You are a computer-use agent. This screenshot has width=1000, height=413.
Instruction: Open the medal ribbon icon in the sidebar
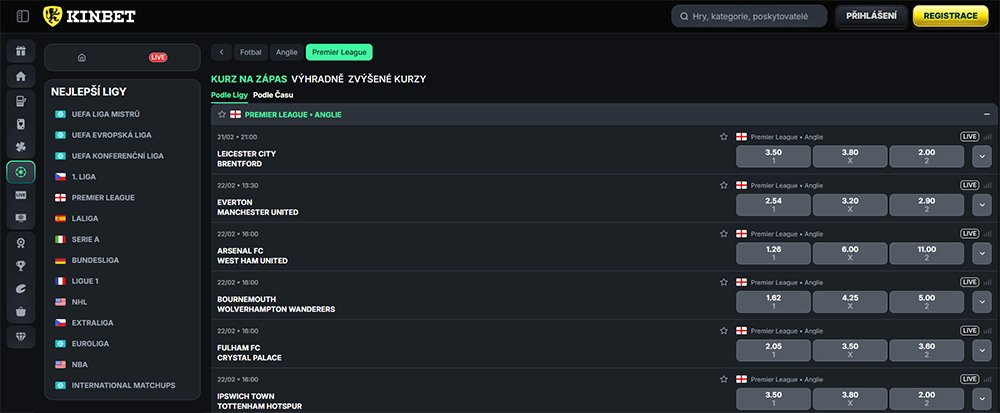21,243
